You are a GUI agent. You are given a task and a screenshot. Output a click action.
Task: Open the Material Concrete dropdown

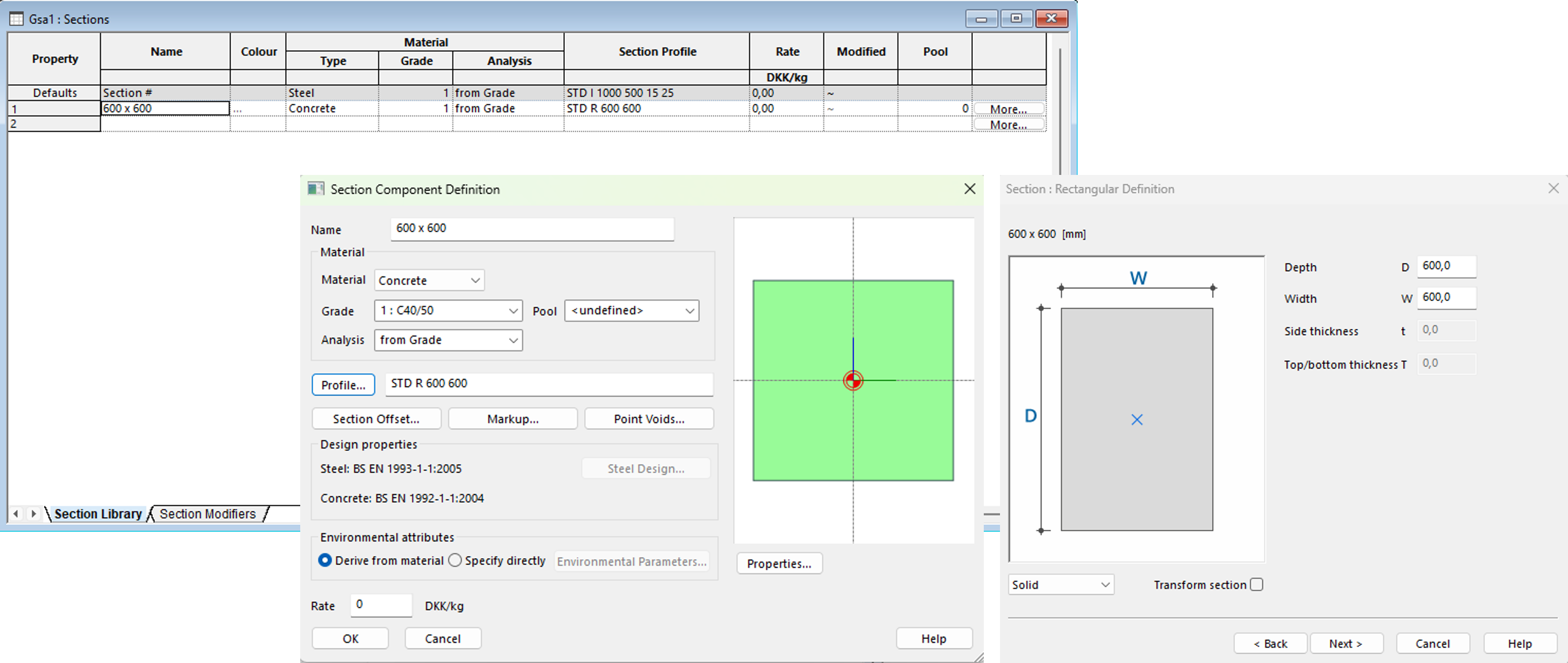[x=429, y=280]
